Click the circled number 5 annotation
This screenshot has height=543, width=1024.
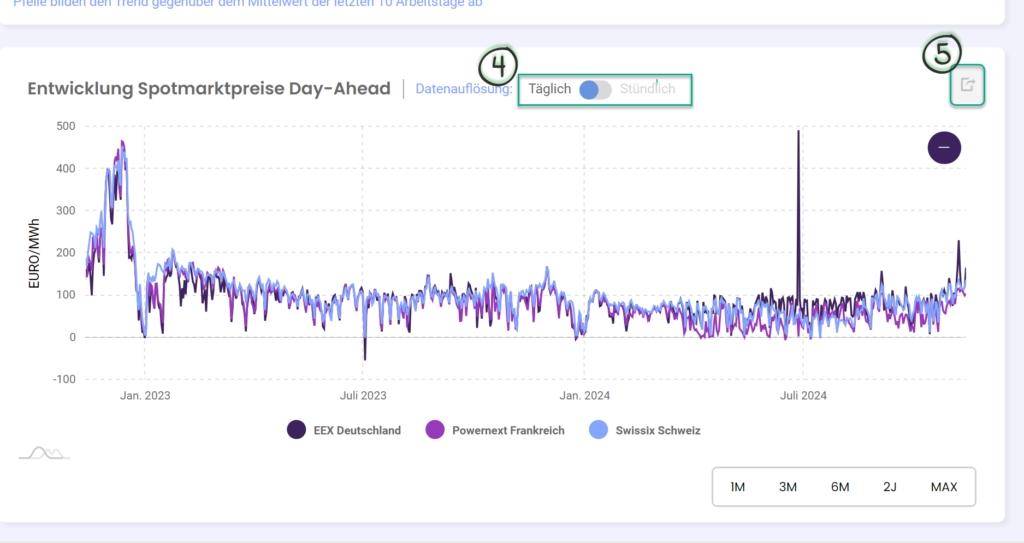coord(942,53)
